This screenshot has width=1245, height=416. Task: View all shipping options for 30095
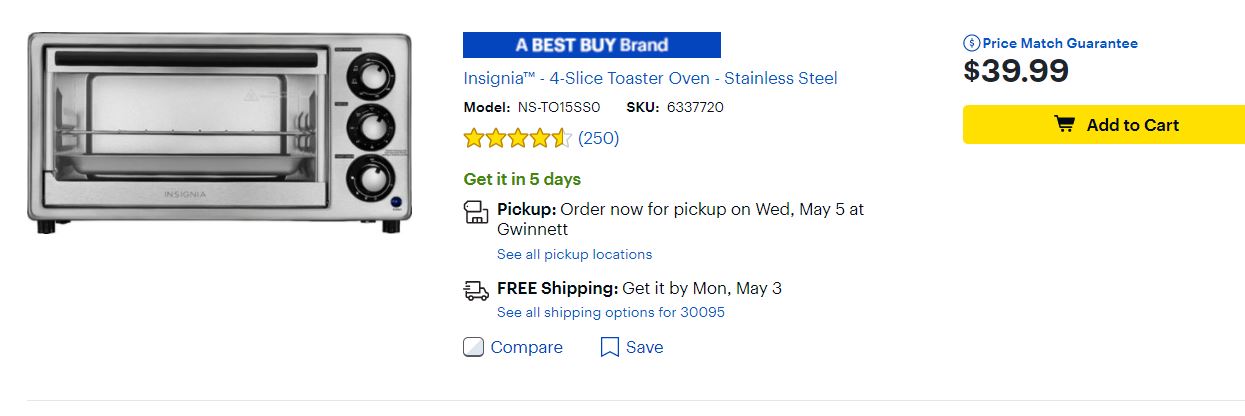point(610,312)
